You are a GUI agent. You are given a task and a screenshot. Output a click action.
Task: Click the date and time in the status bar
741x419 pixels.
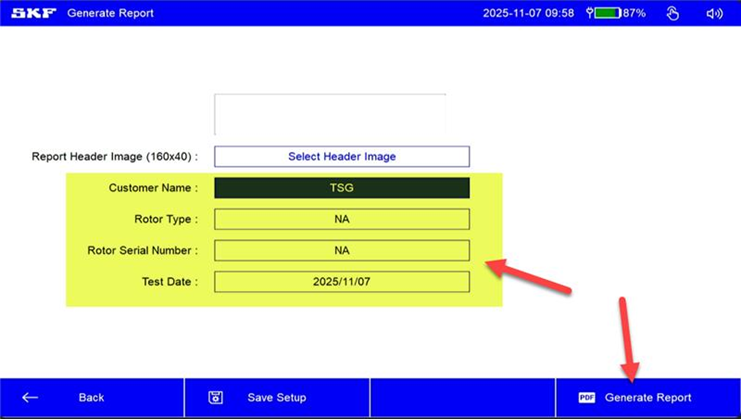click(x=528, y=13)
